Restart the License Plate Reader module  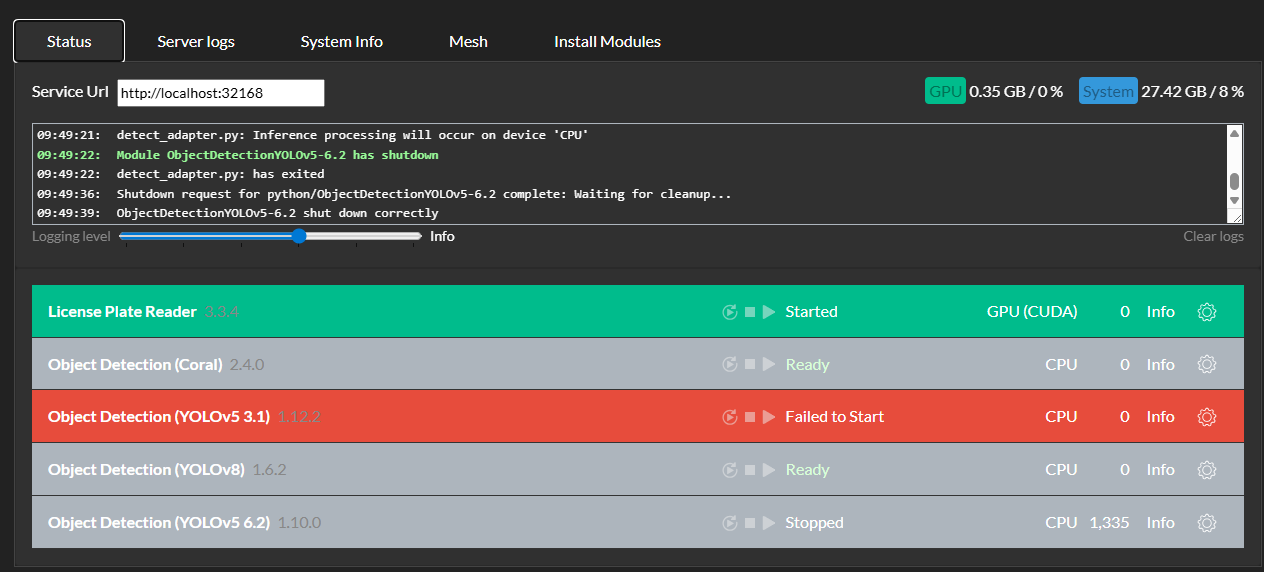(x=729, y=312)
